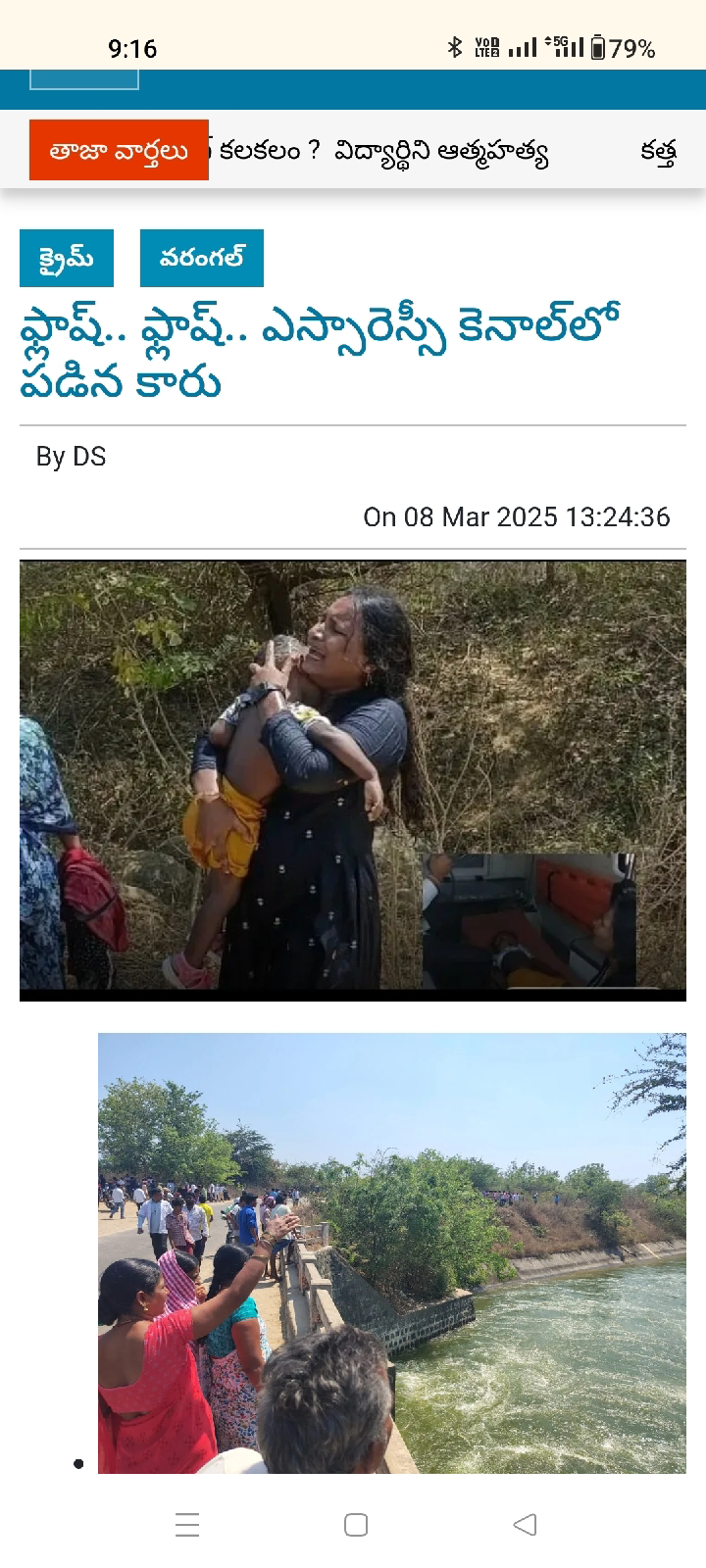
Task: Tap the battery 79% indicator
Action: [624, 48]
